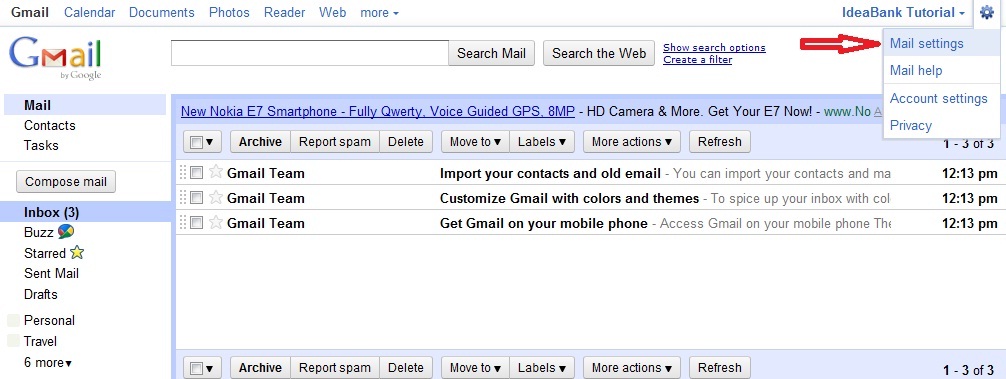1006x379 pixels.
Task: Check the 'Customize Gmail' email checkbox
Action: coord(197,198)
